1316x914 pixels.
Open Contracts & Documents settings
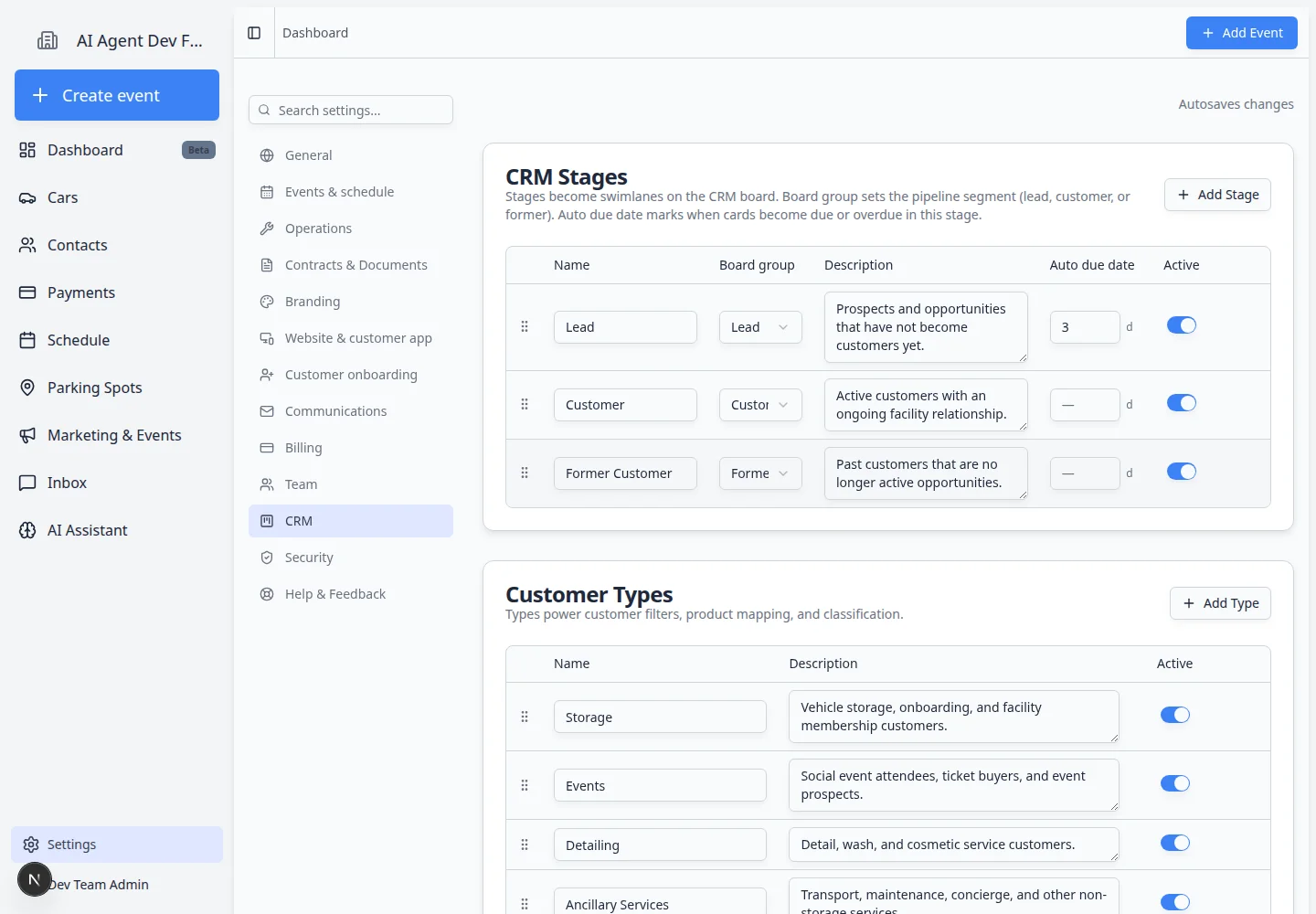pyautogui.click(x=351, y=265)
